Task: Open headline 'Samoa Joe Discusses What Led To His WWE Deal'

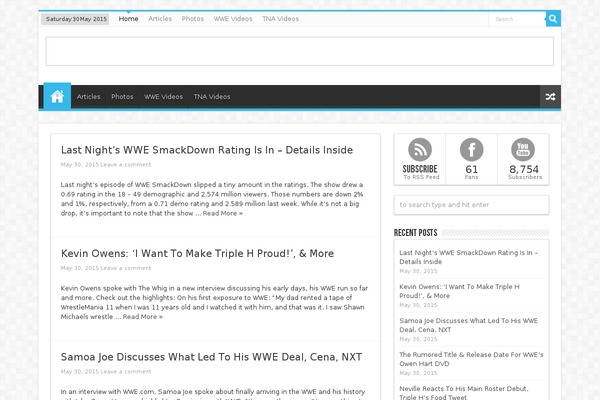Action: click(211, 357)
